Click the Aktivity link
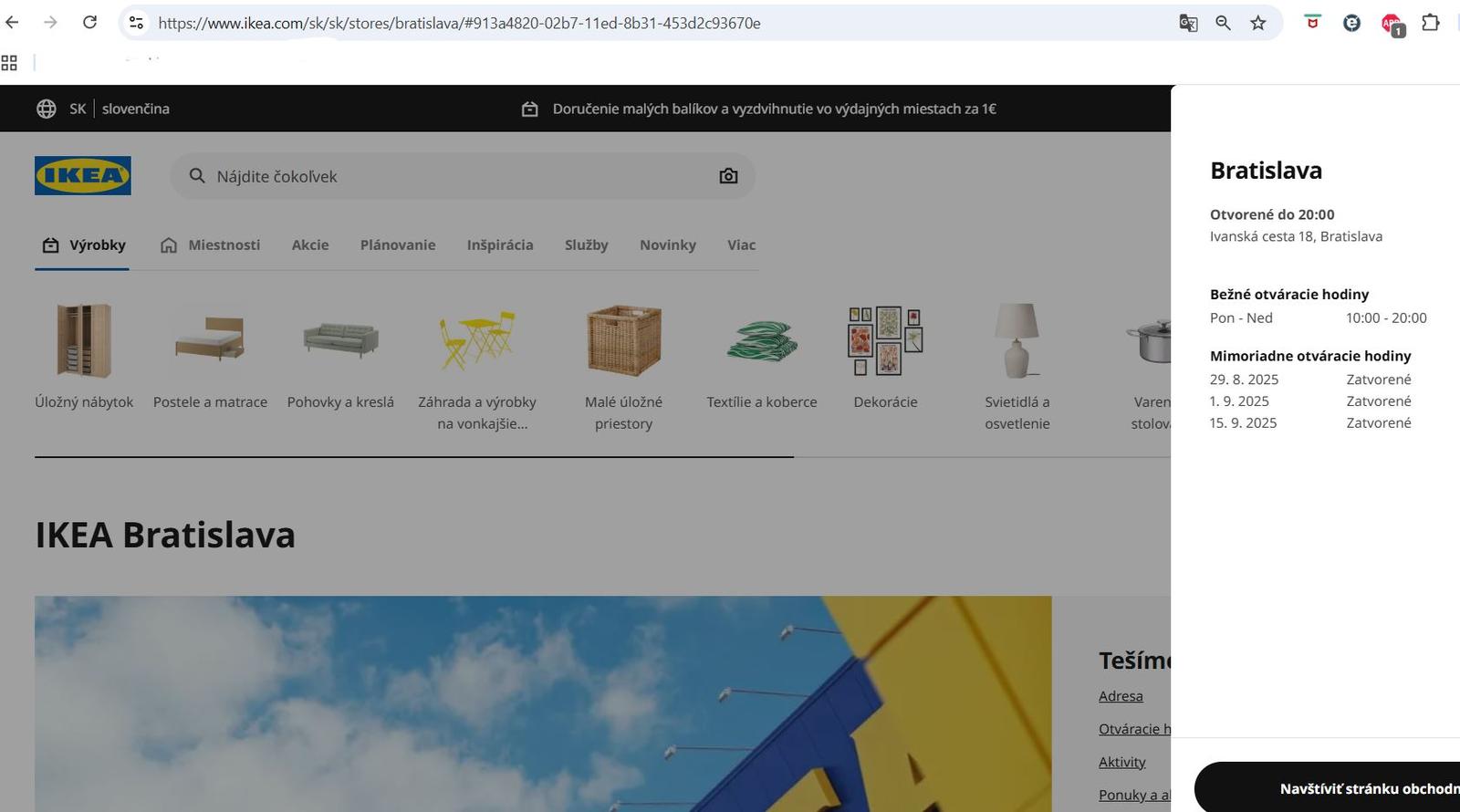Screen dimensions: 1460x812 click(1121, 762)
